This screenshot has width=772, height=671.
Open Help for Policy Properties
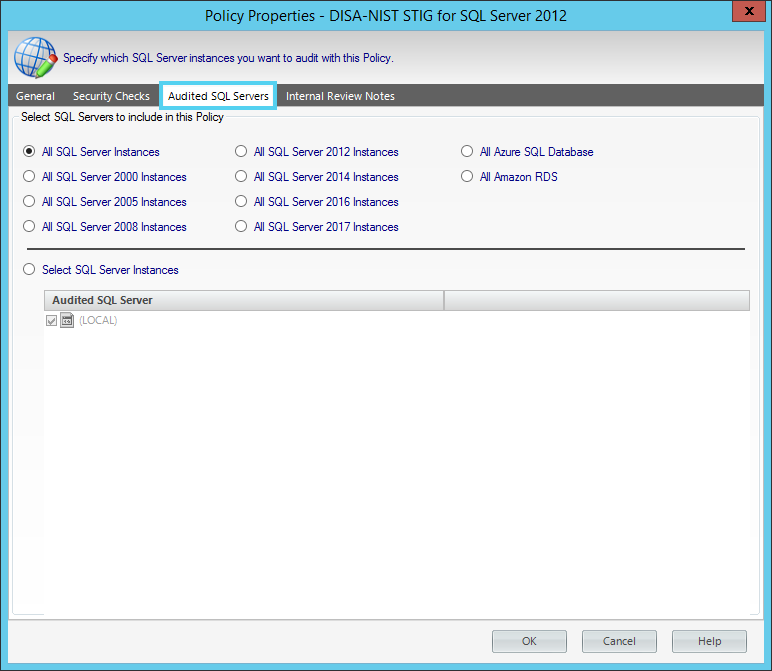(x=709, y=641)
